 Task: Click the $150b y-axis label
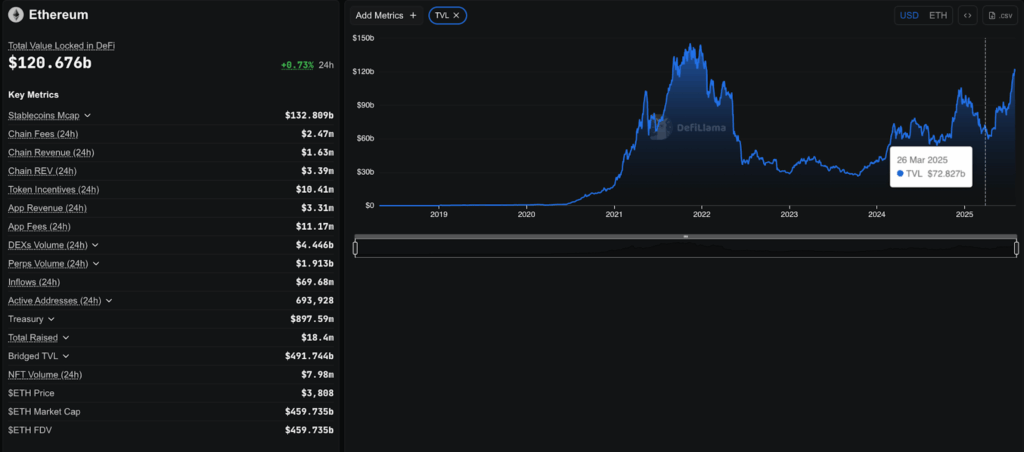coord(363,39)
